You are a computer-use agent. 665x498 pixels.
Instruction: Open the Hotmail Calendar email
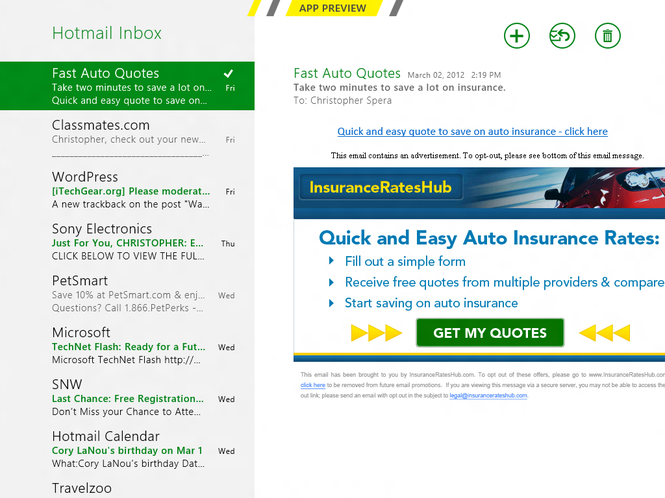[127, 449]
